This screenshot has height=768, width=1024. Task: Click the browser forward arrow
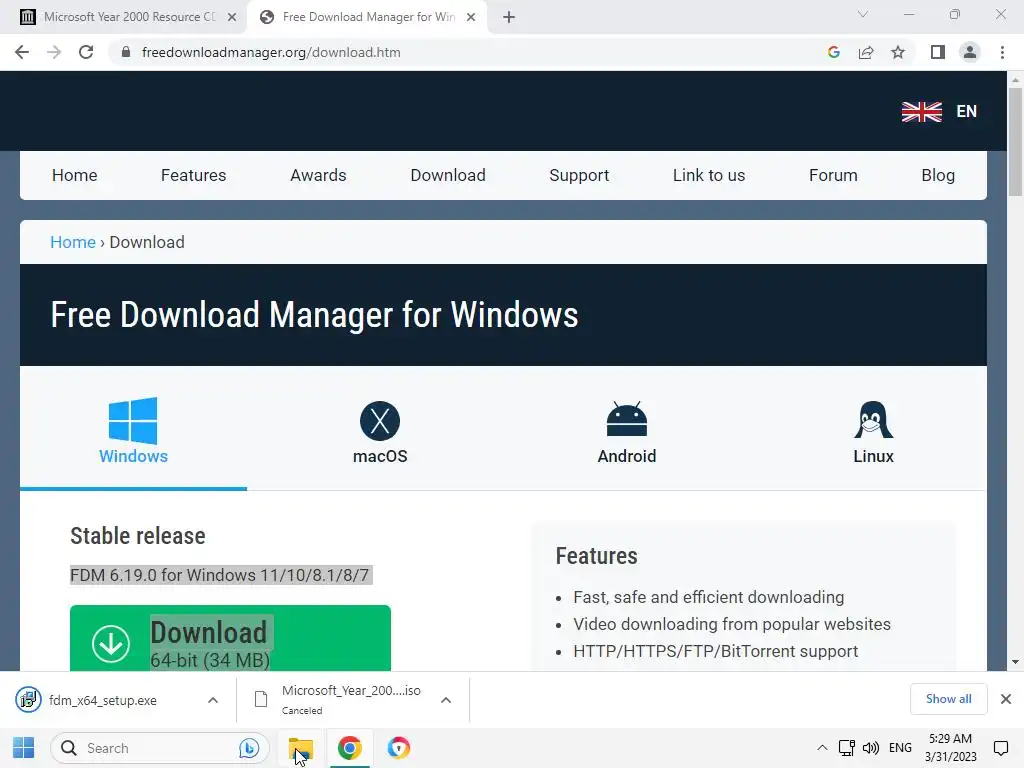point(54,52)
